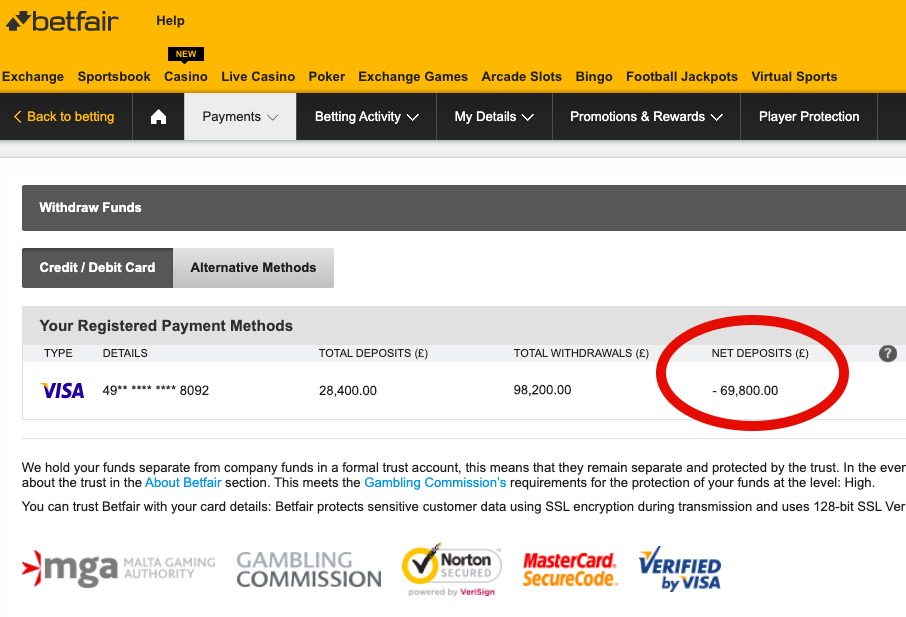Go Back to betting

[x=64, y=117]
